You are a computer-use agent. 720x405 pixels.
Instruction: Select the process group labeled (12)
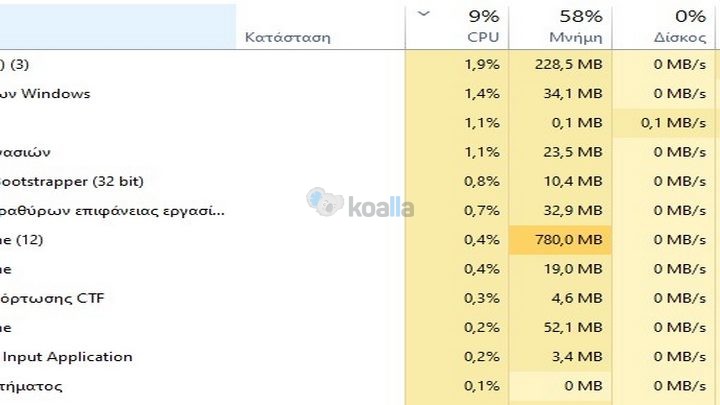22,240
